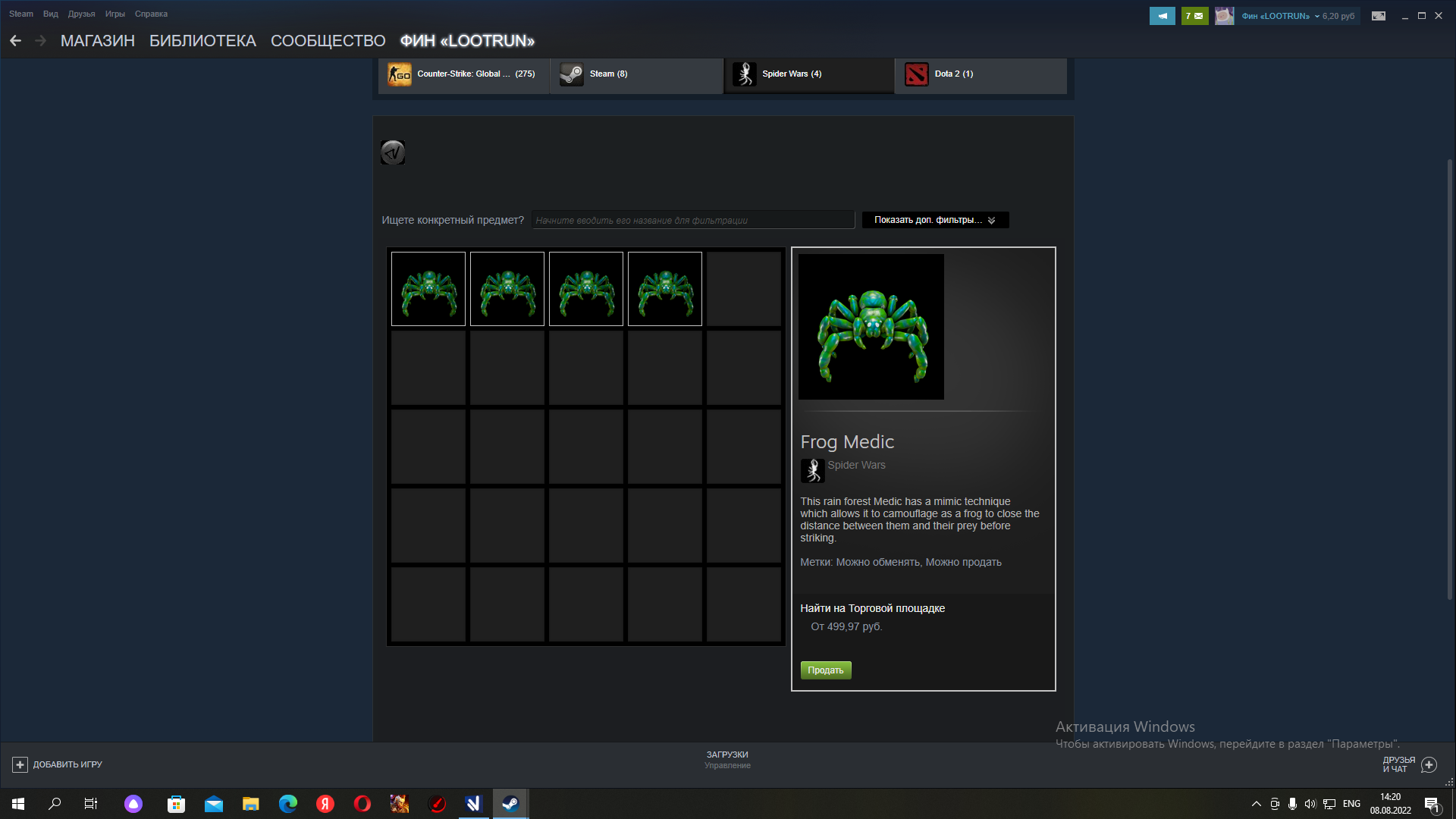Open the Windows Start menu
Screen dimensions: 1456x819
pyautogui.click(x=18, y=804)
